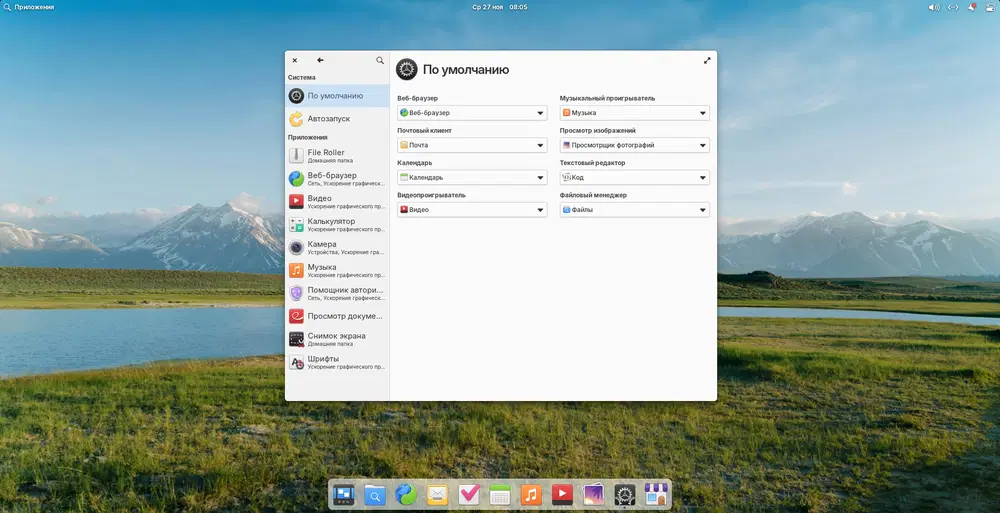Viewport: 1000px width, 513px height.
Task: Close the settings window
Action: pyautogui.click(x=295, y=61)
